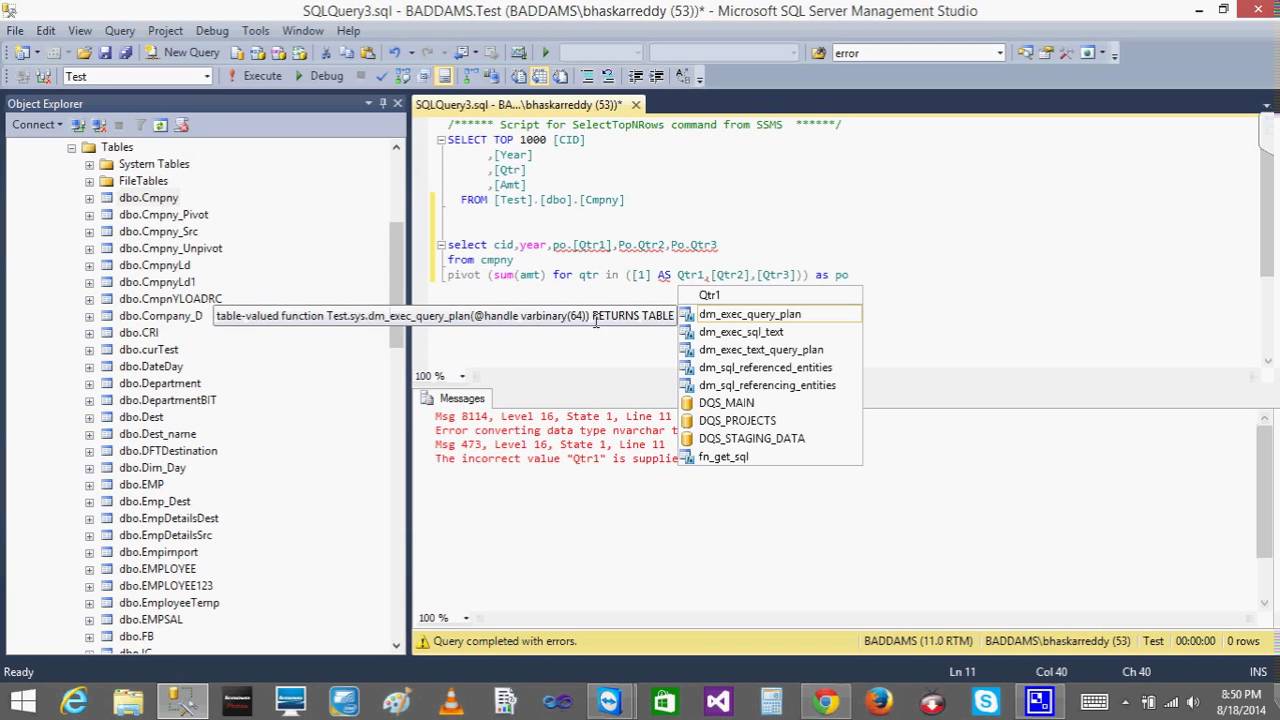
Task: Open the Query menu
Action: (120, 31)
